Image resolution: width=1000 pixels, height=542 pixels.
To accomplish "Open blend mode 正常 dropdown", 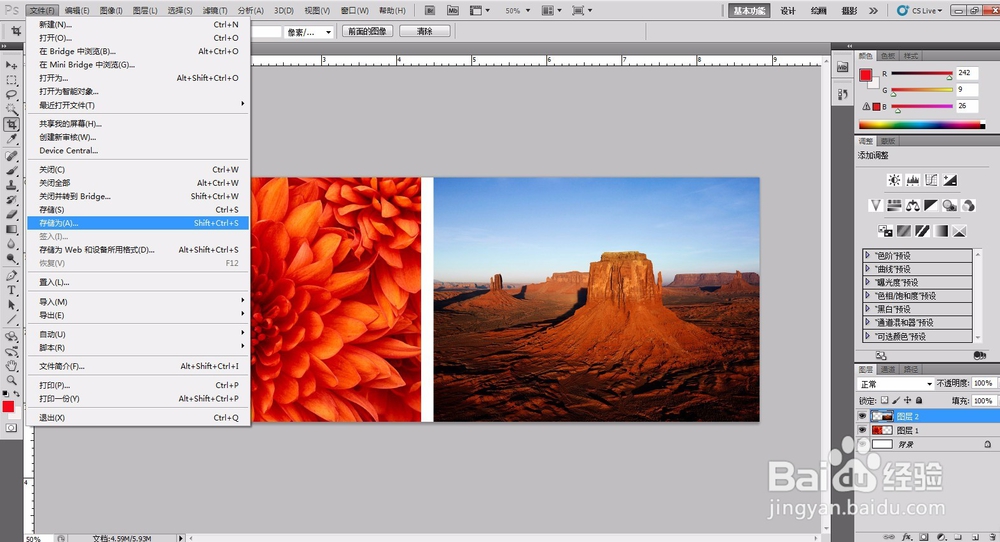I will click(895, 384).
